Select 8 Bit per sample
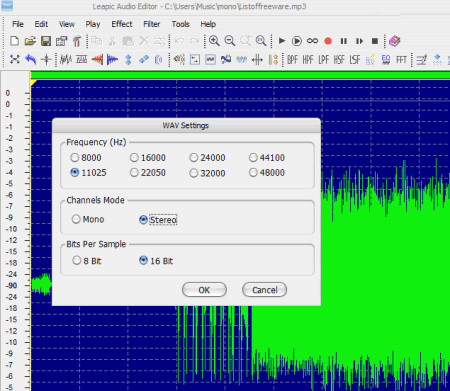Screen dimensions: 450x391 87,261
